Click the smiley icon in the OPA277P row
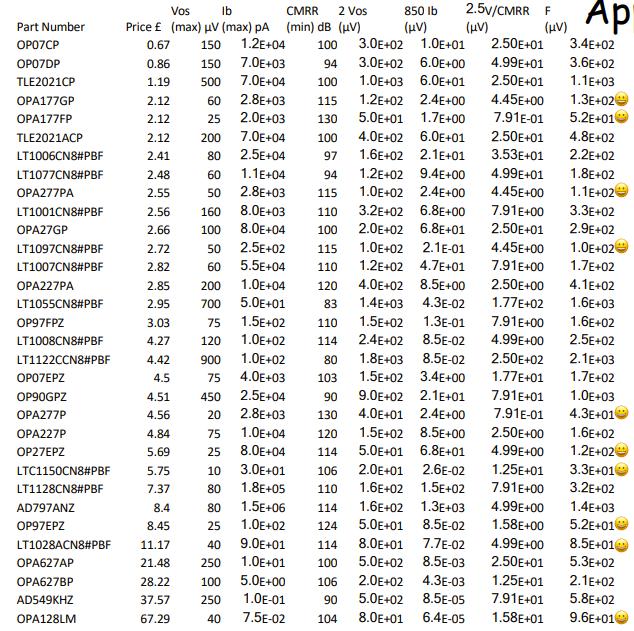The height and width of the screenshot is (631, 634). 622,413
